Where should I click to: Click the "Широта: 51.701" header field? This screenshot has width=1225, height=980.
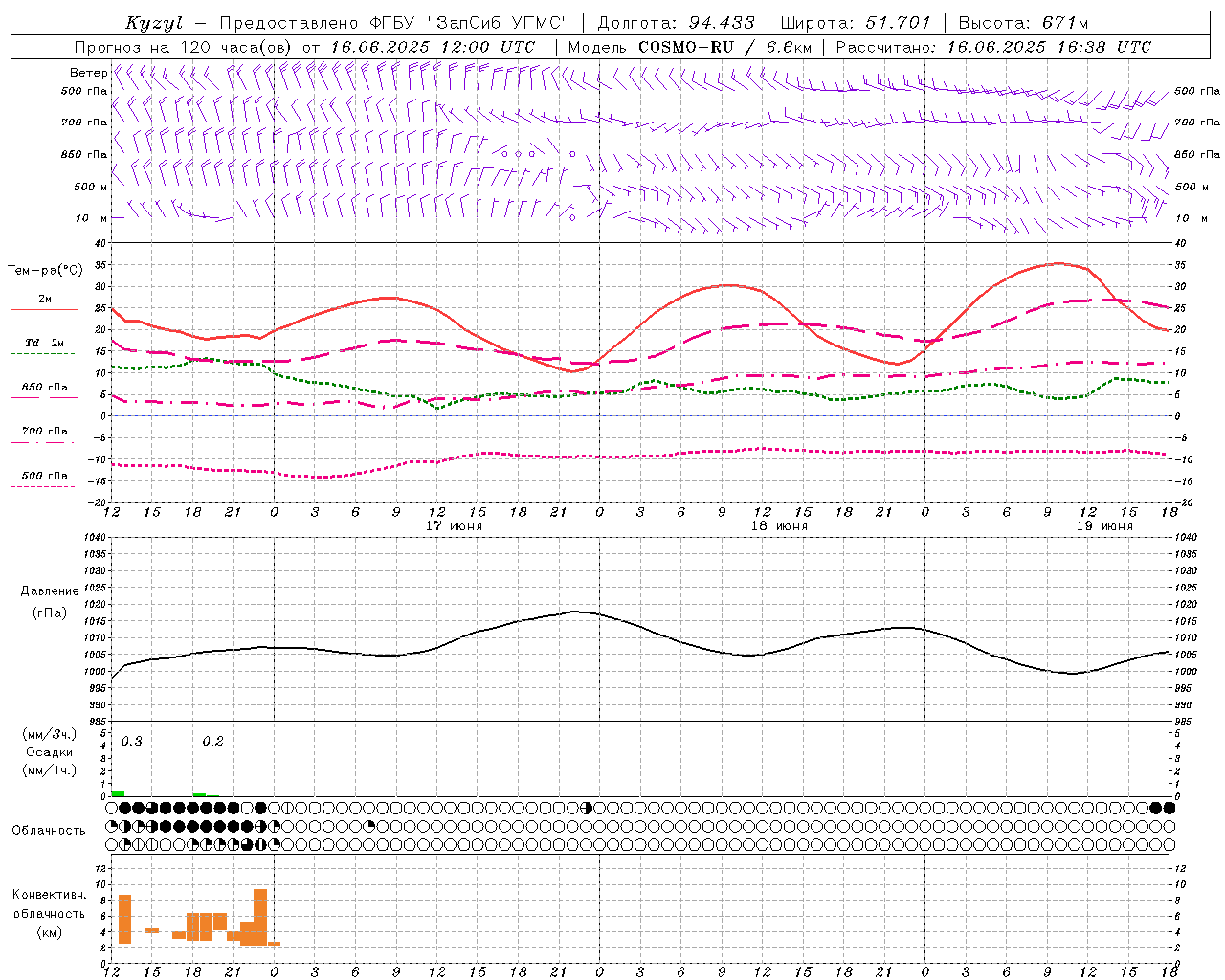856,23
